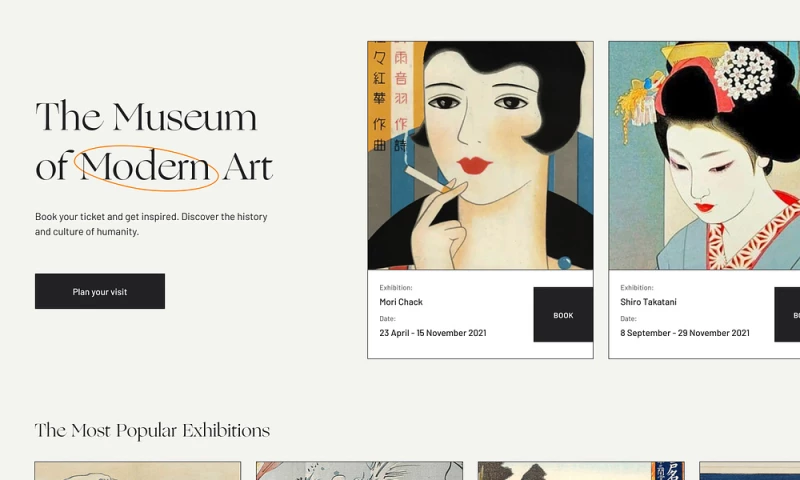
Task: Book the Mori Chack exhibition
Action: pyautogui.click(x=563, y=315)
